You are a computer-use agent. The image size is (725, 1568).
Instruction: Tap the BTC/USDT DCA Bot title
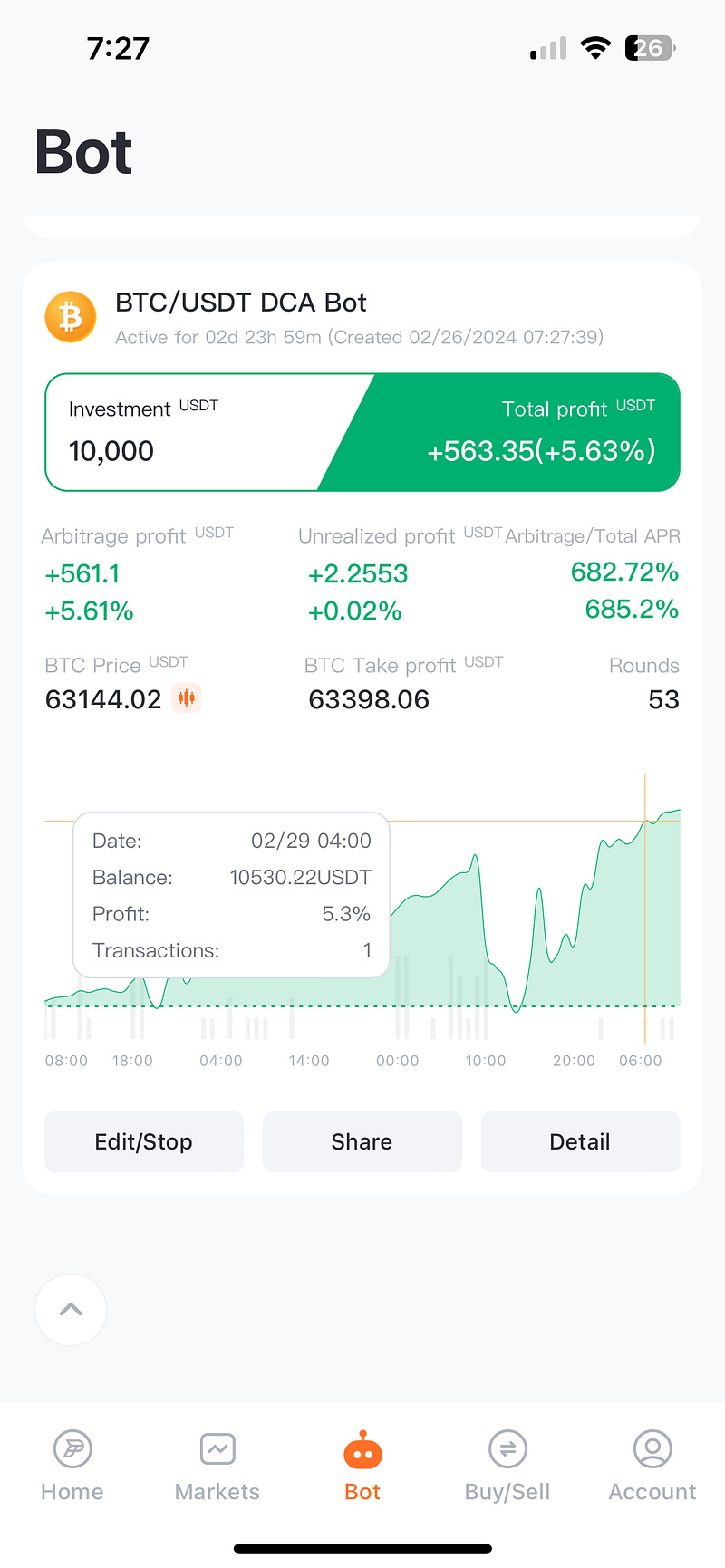coord(241,303)
